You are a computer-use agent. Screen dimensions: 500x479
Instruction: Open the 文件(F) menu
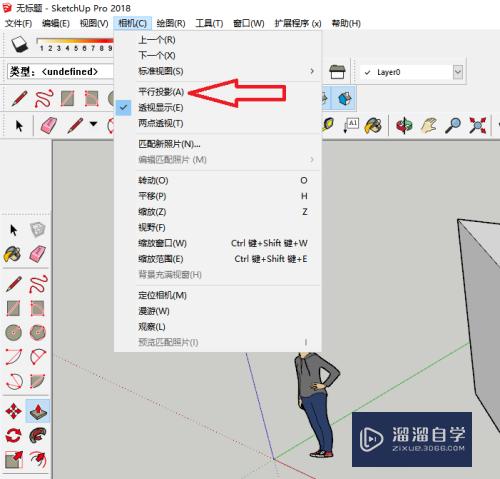(x=18, y=23)
